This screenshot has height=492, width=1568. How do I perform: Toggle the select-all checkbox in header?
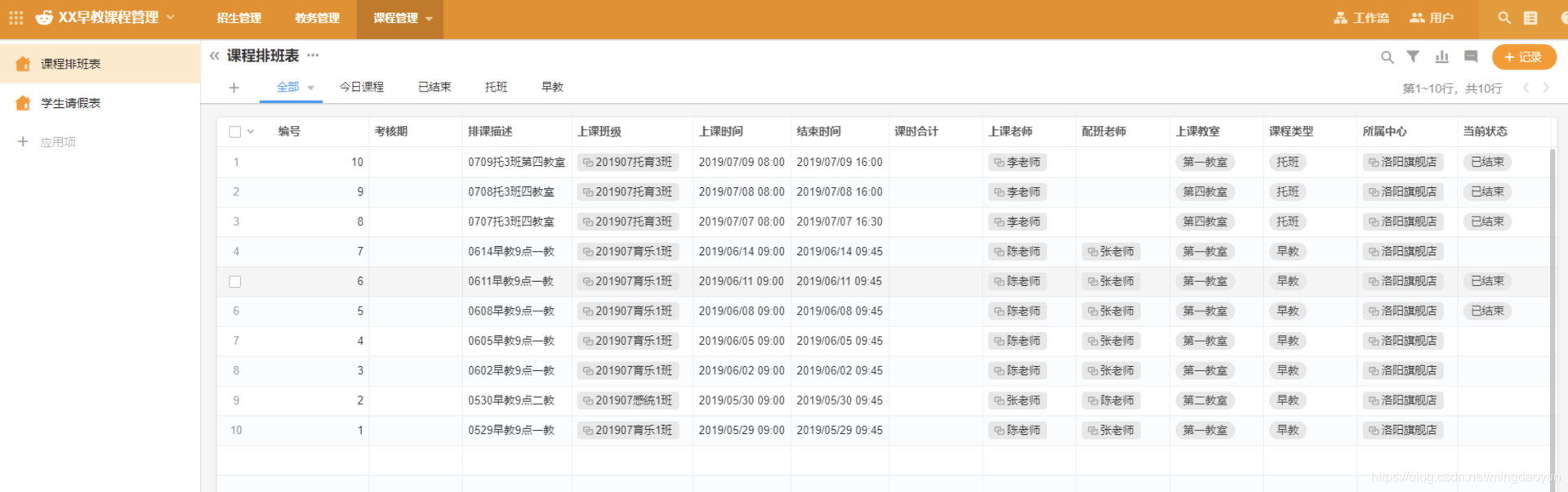tap(235, 132)
